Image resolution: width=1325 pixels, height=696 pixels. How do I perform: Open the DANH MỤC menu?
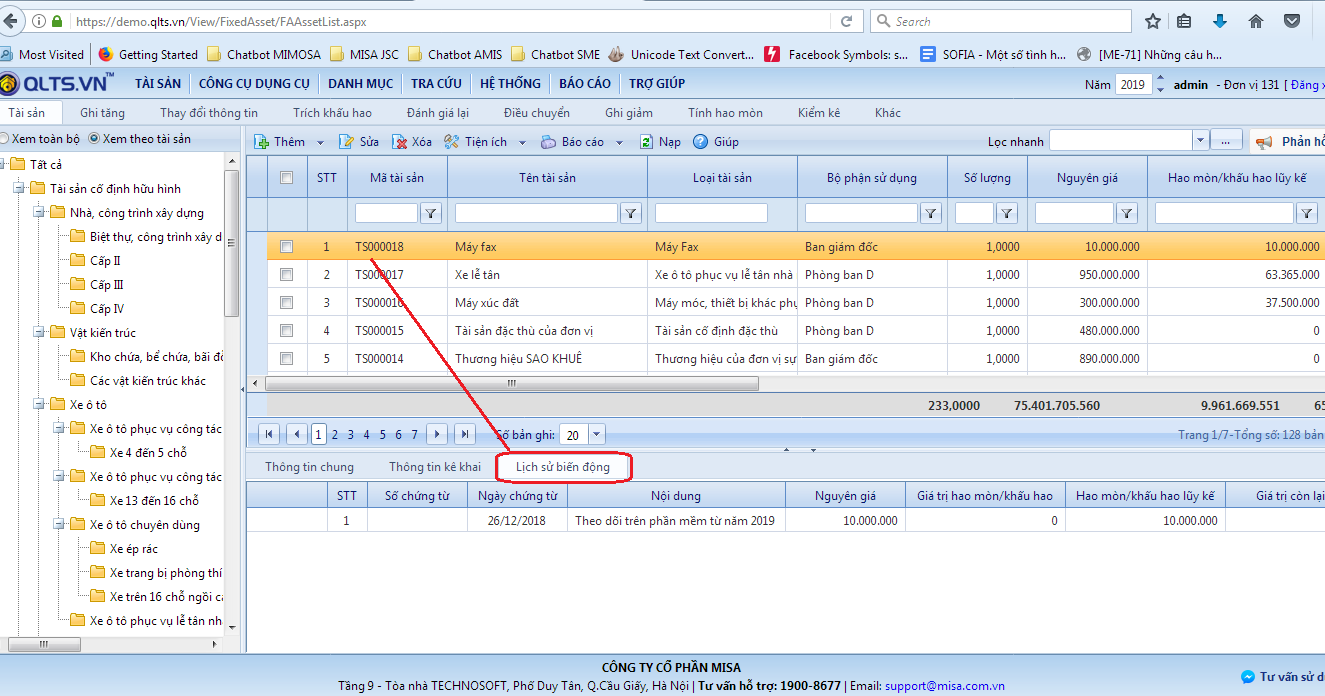click(x=360, y=84)
